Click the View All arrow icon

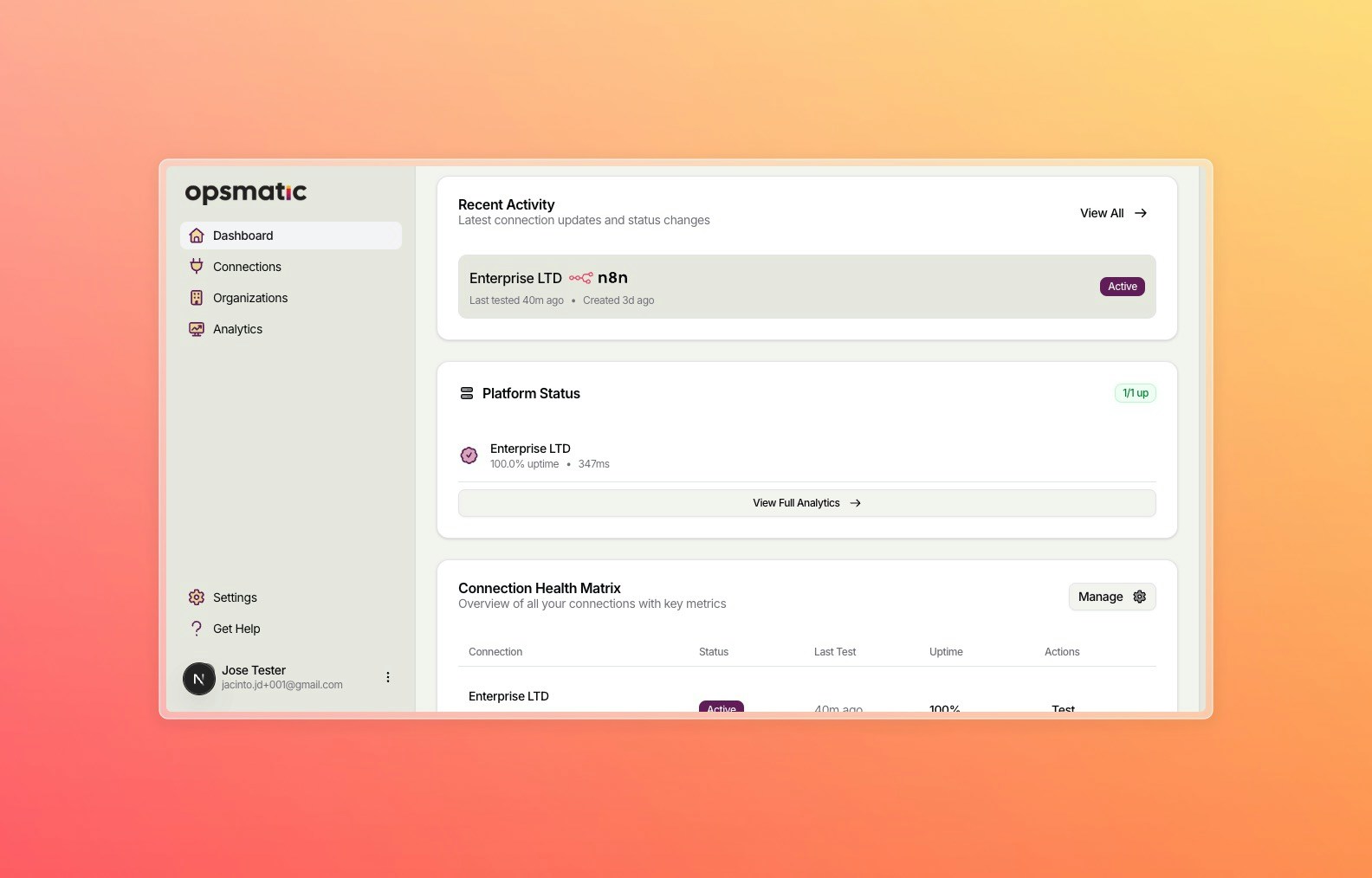1141,213
